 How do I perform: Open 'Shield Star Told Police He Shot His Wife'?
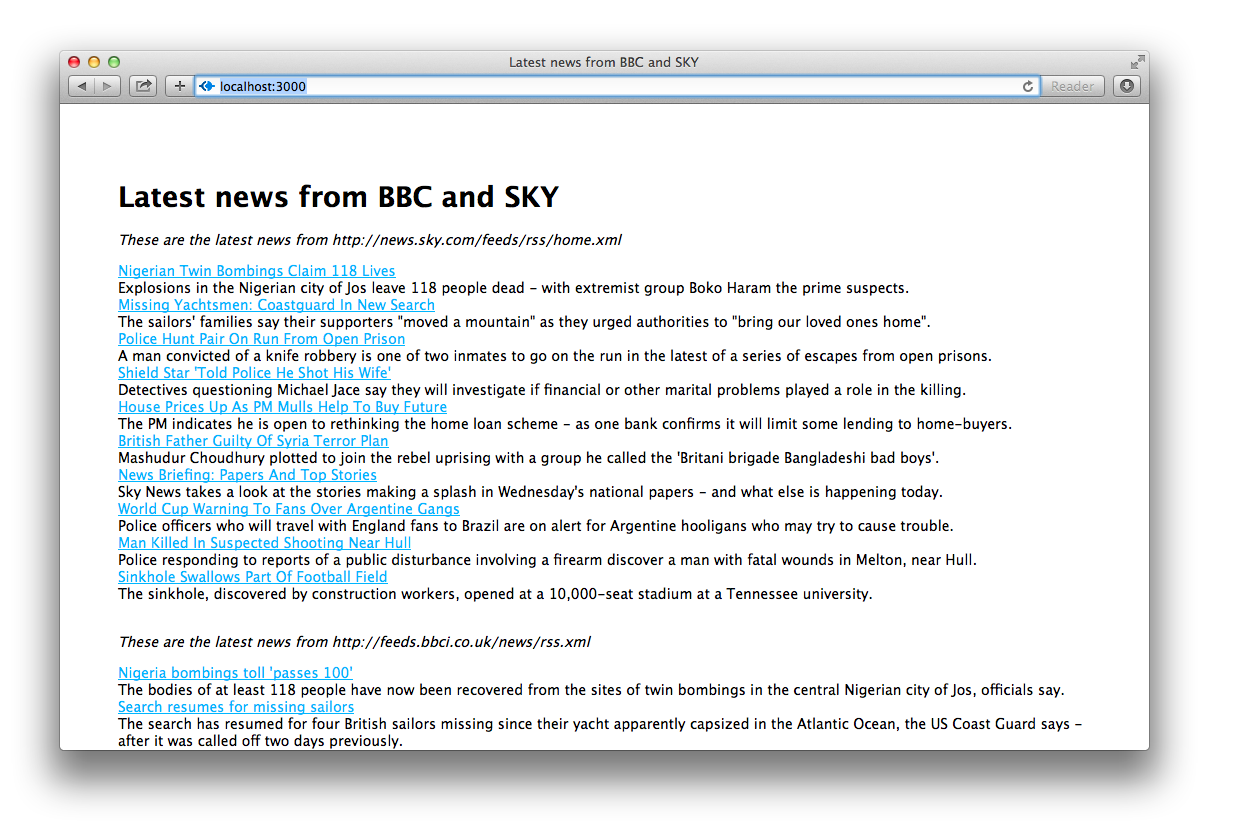pos(255,373)
